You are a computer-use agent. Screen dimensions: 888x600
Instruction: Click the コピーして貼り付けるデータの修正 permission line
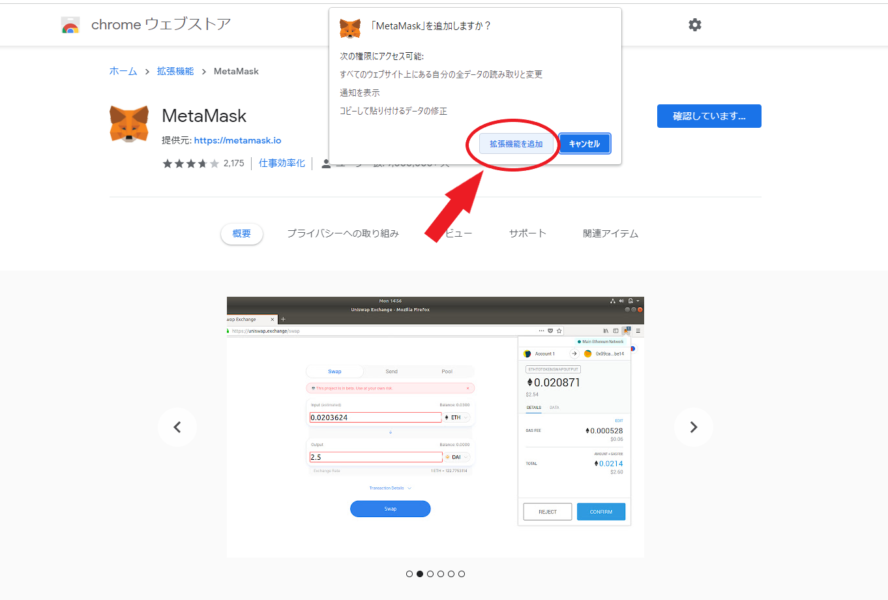pos(393,110)
